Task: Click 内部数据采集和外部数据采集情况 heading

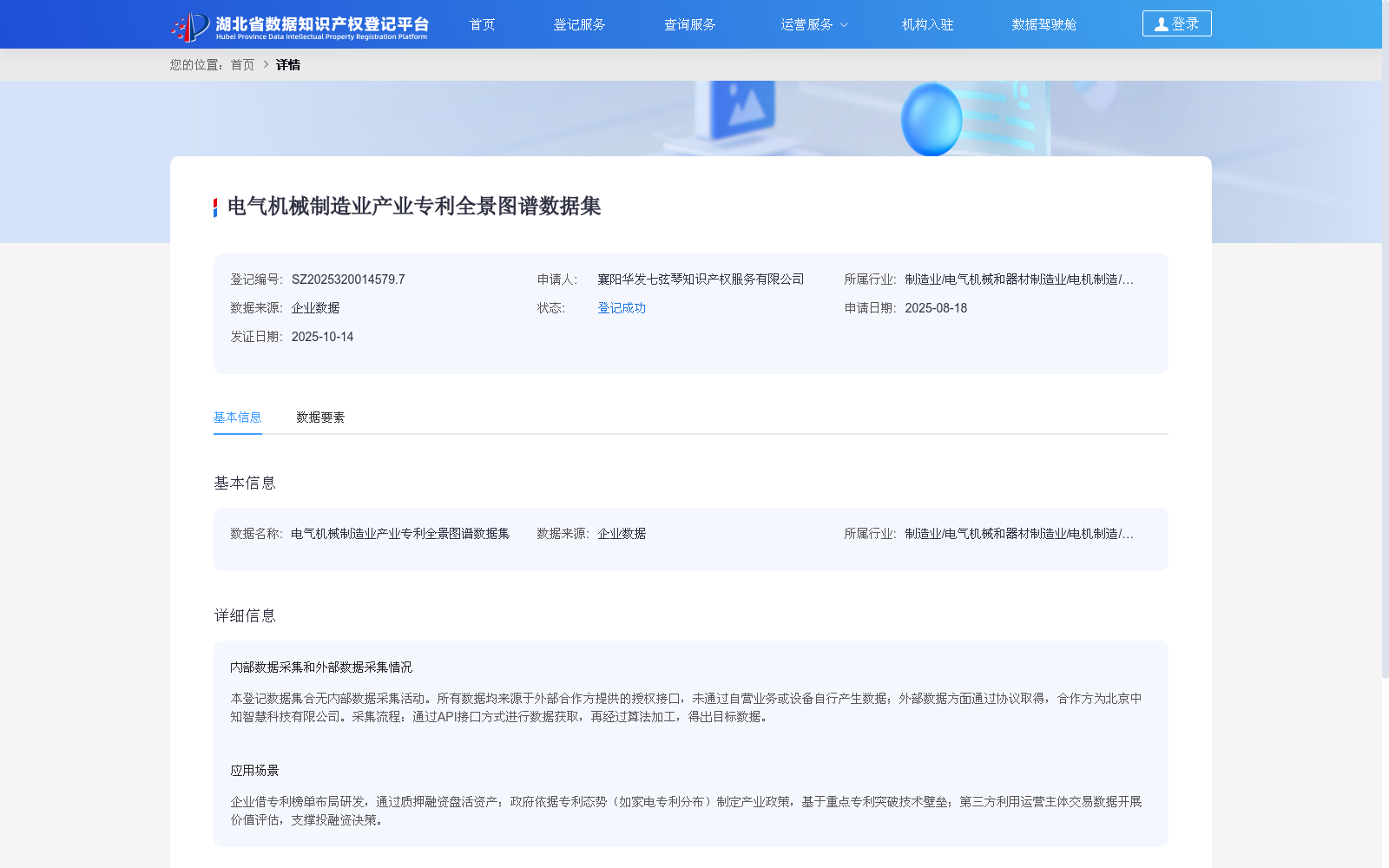Action: click(x=321, y=667)
